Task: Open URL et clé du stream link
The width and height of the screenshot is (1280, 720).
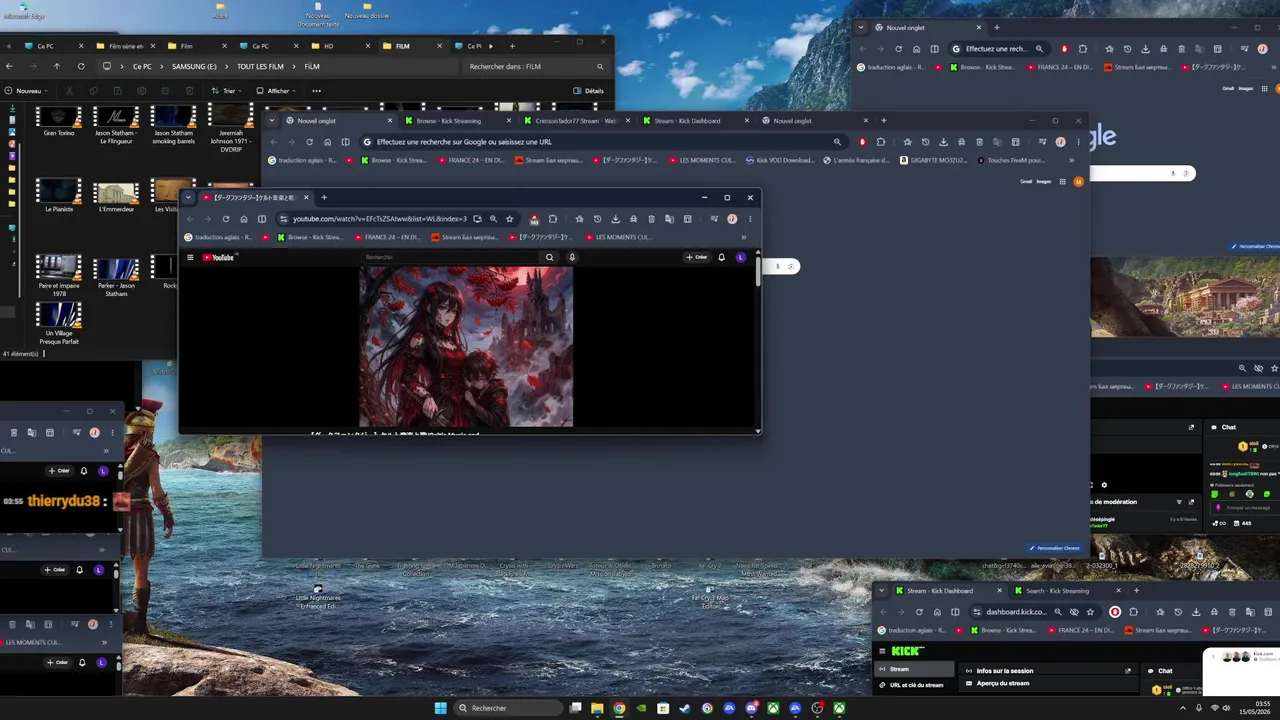Action: pyautogui.click(x=916, y=685)
